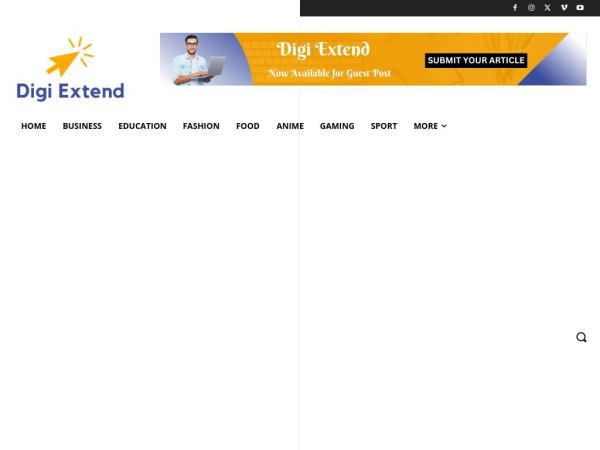Screen dimensions: 600x450
Task: Open the BUSINESS category
Action: coord(82,126)
